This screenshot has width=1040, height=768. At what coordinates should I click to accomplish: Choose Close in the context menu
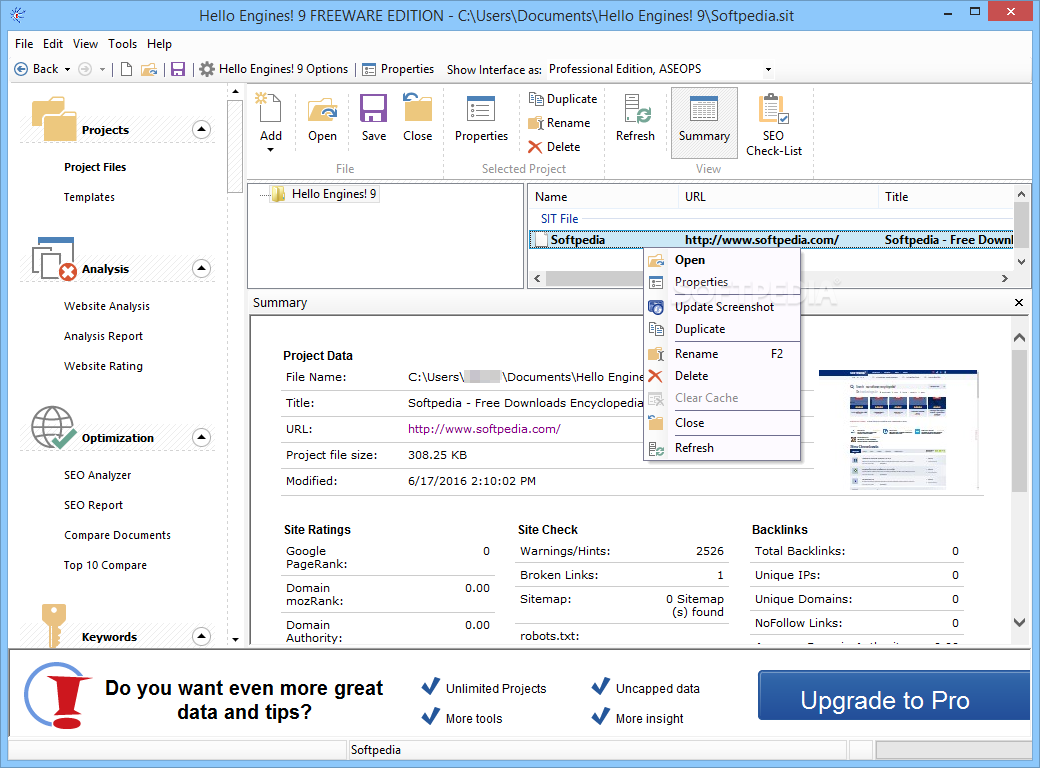722,423
